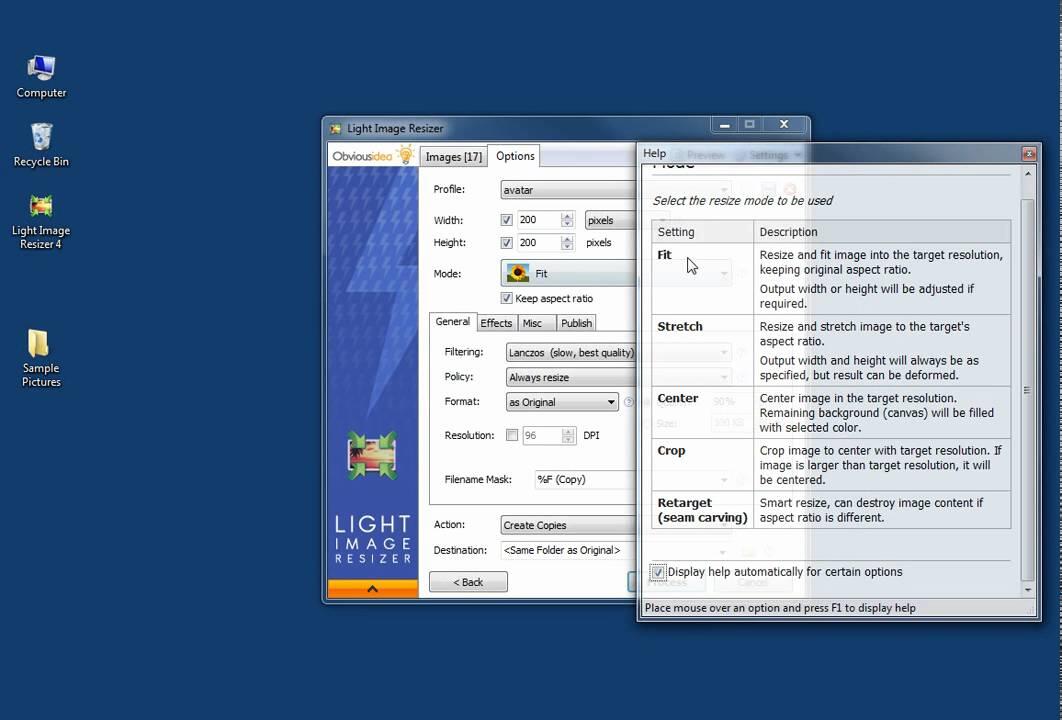Open the Effects tab

tap(496, 323)
